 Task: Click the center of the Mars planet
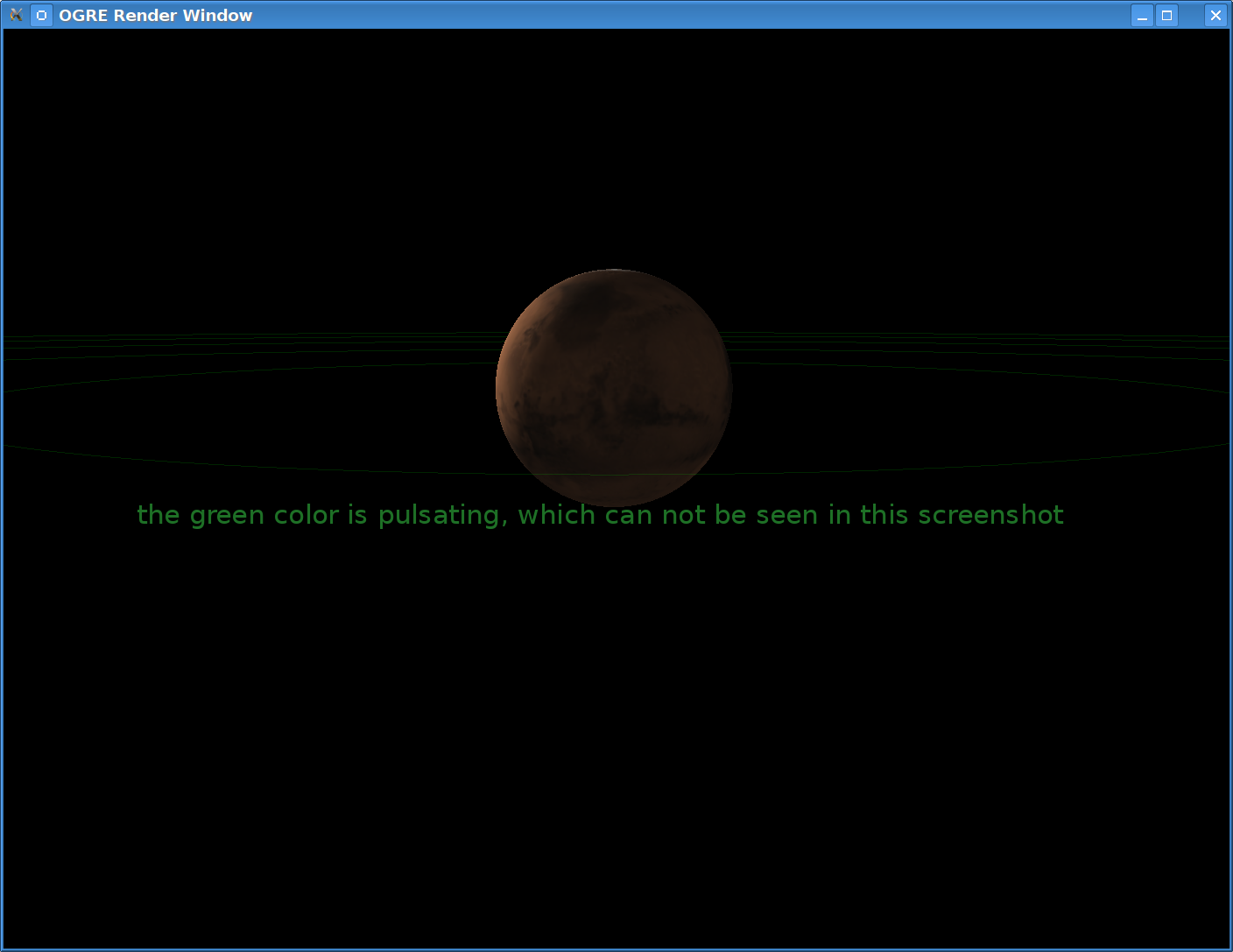pyautogui.click(x=614, y=387)
